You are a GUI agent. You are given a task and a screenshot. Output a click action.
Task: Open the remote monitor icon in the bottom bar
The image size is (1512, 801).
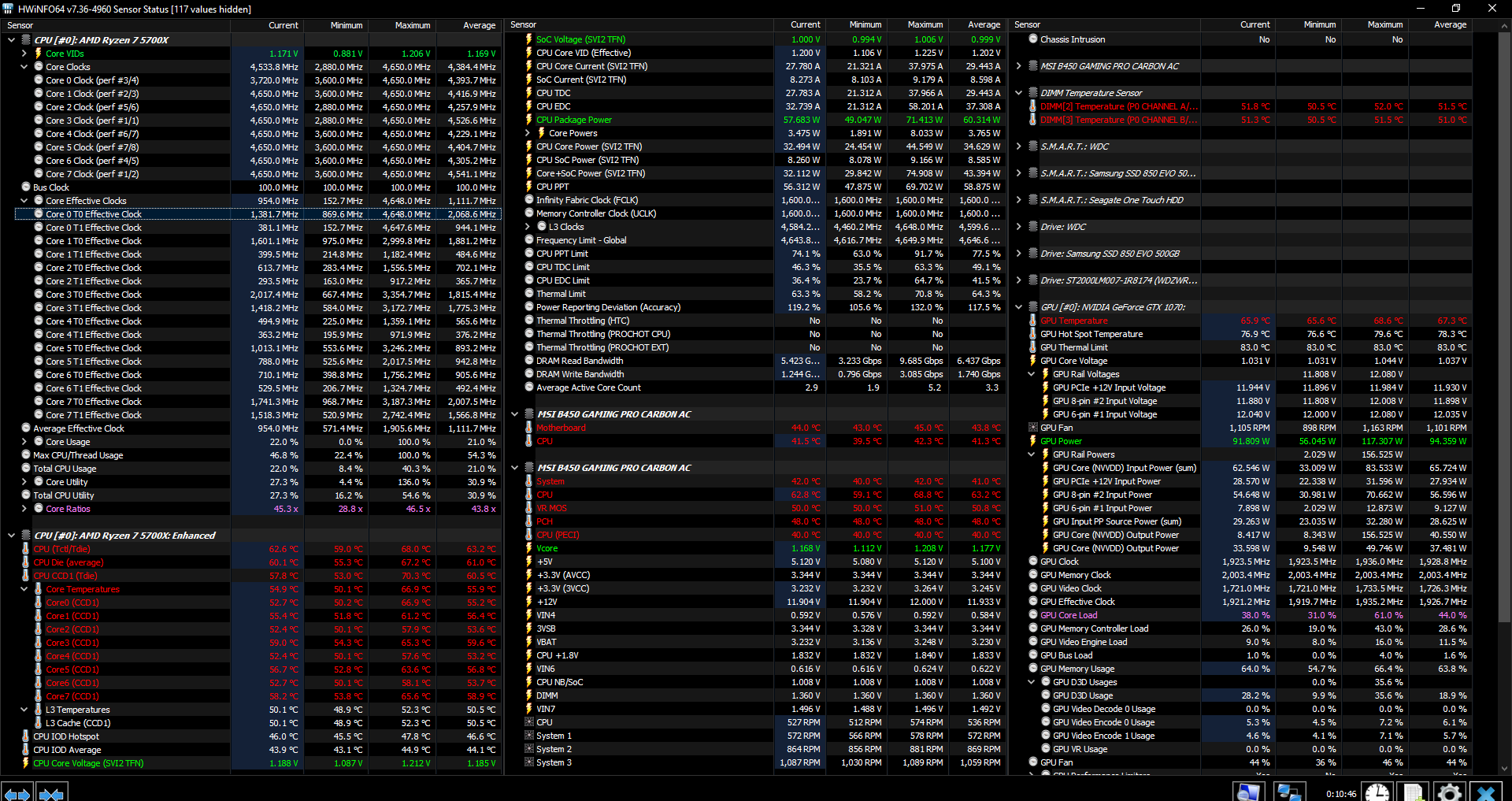[1249, 792]
